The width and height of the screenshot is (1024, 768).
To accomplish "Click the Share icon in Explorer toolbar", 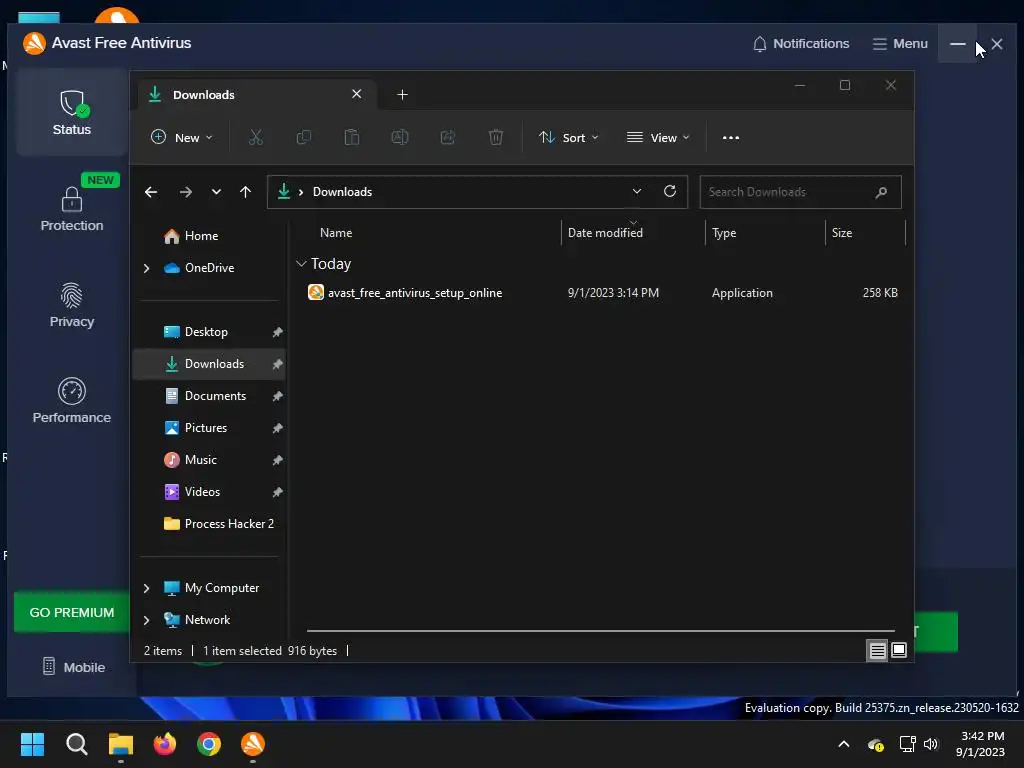I will point(448,138).
